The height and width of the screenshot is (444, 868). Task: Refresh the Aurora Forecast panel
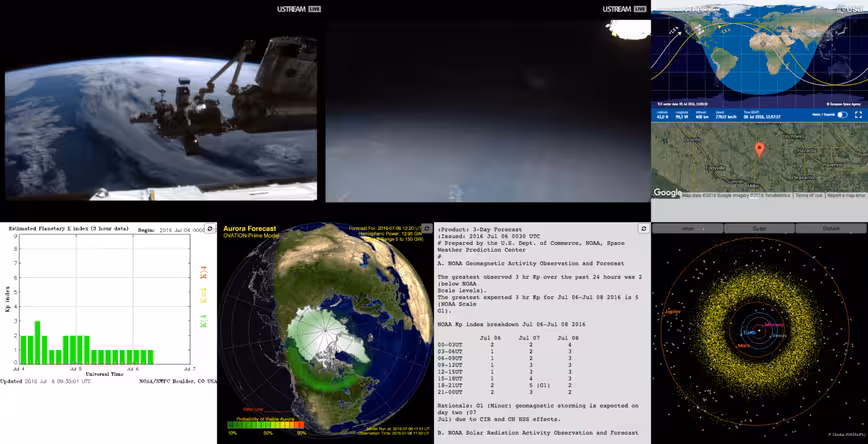pyautogui.click(x=426, y=228)
